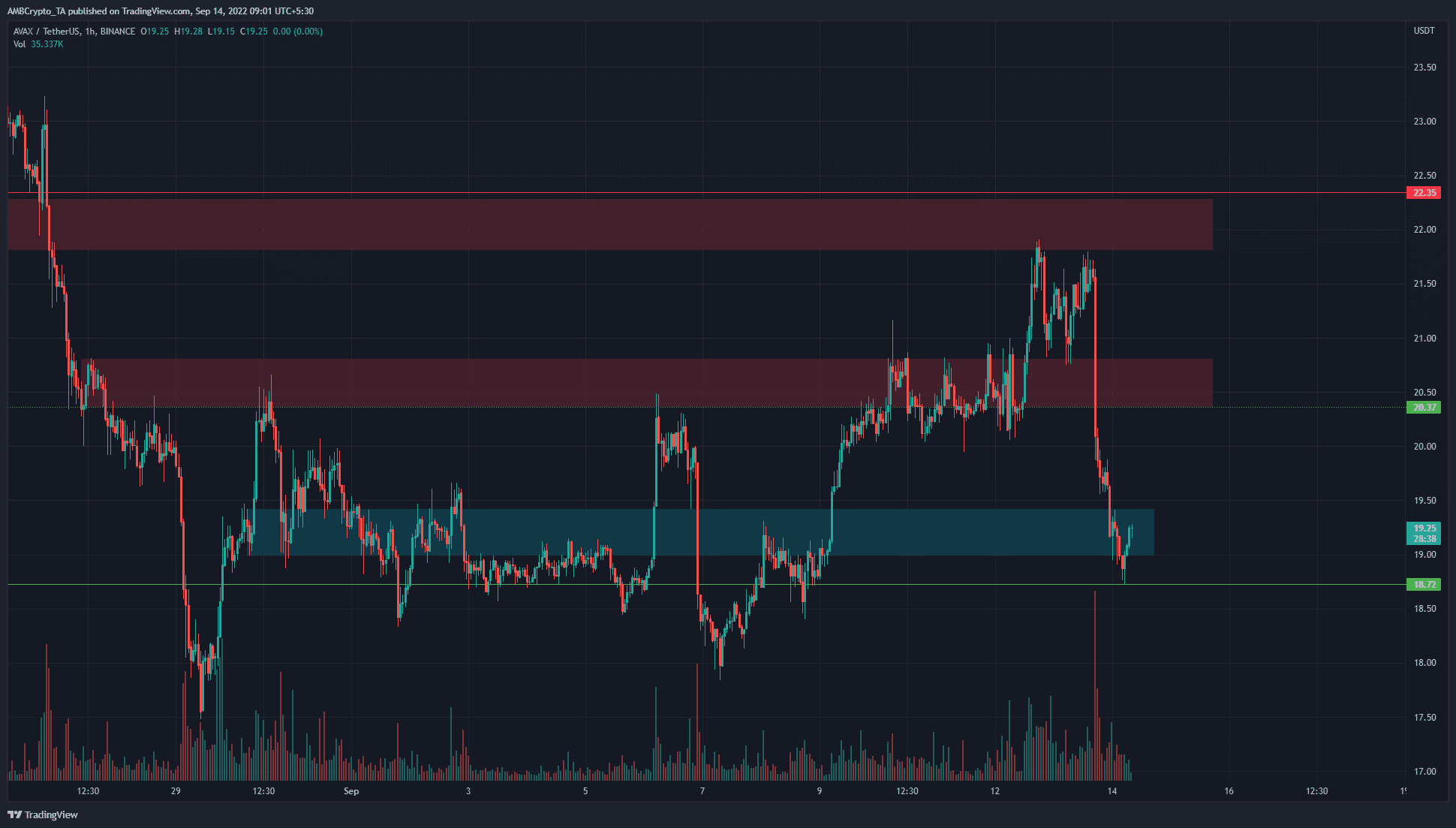Click the 21.50 price axis value
The height and width of the screenshot is (828, 1456).
tap(1424, 284)
